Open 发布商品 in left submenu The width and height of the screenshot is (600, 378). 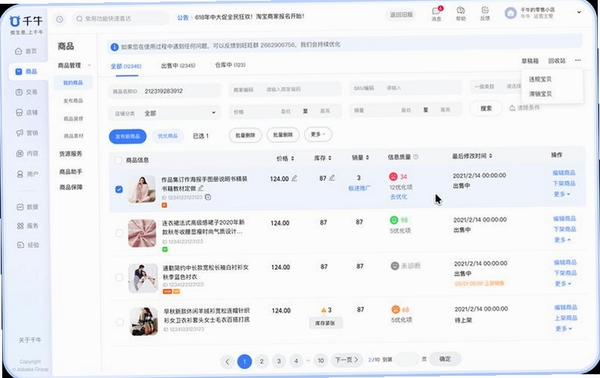[73, 101]
